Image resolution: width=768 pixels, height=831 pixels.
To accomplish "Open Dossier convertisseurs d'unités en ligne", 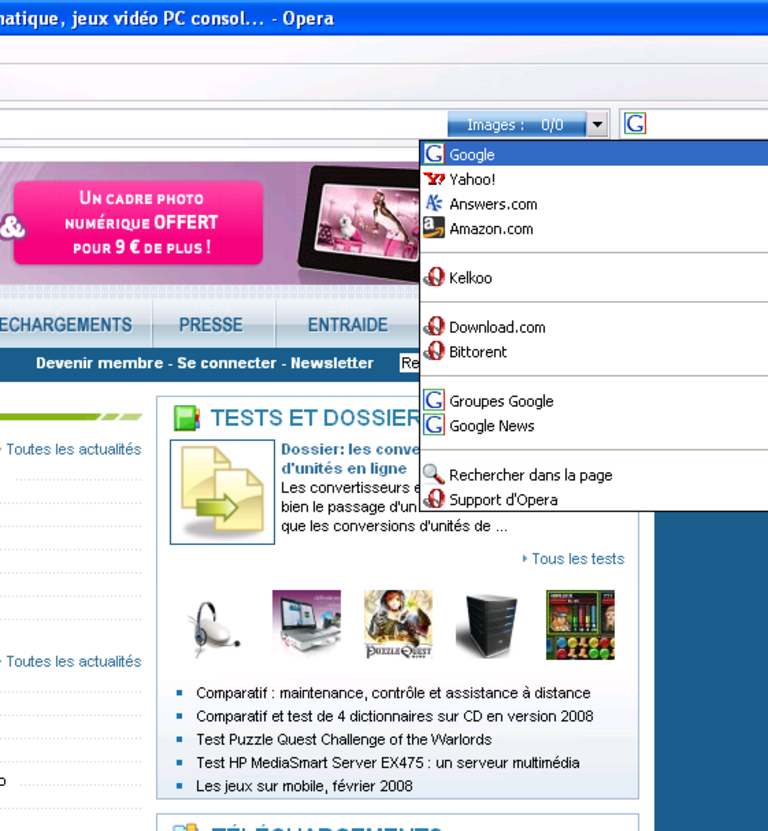I will (350, 459).
